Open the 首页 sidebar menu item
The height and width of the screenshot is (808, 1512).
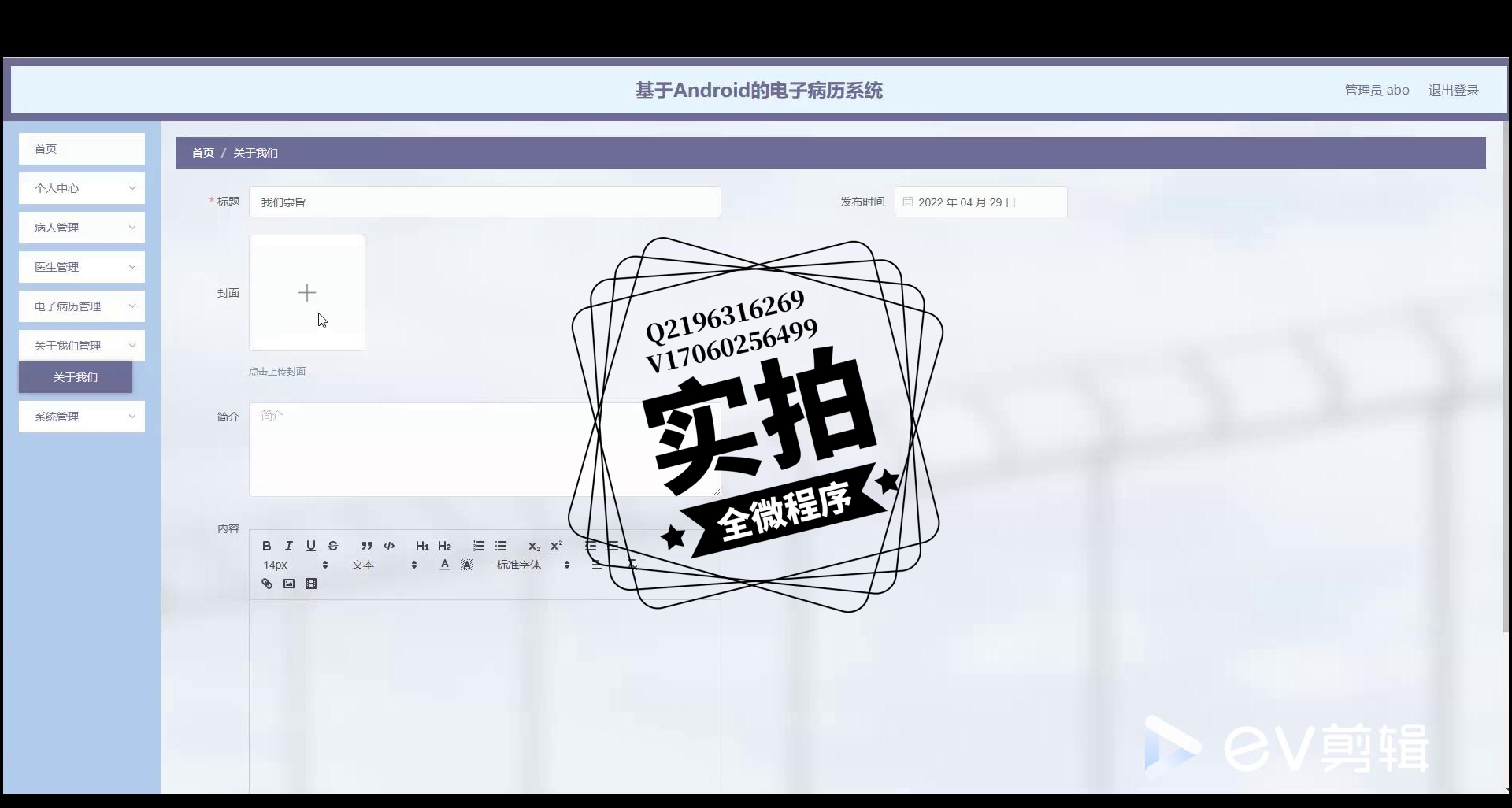click(x=82, y=149)
